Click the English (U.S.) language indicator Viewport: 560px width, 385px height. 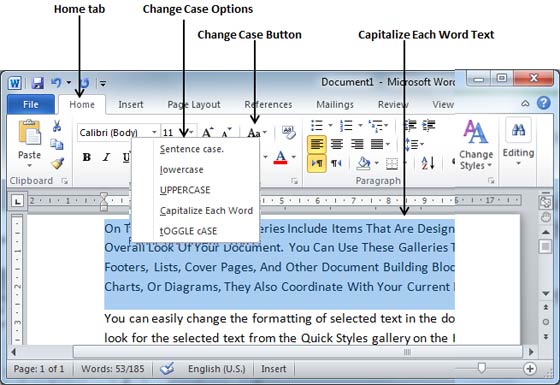(217, 369)
